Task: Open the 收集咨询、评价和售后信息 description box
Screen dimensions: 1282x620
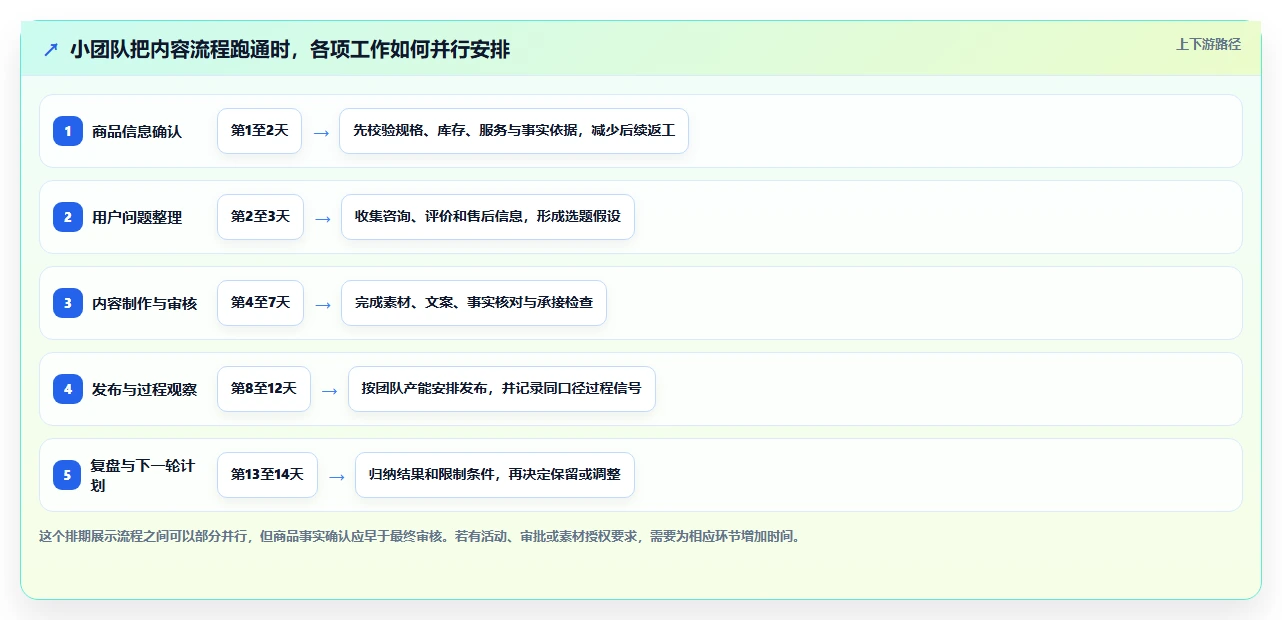Action: pyautogui.click(x=488, y=217)
